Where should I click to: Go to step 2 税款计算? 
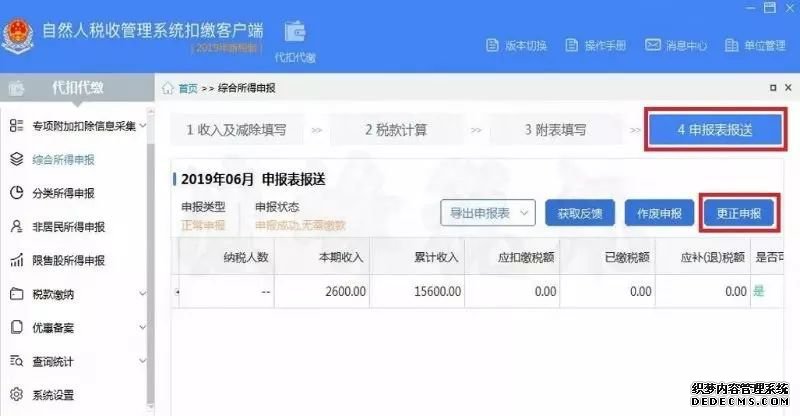tap(396, 130)
